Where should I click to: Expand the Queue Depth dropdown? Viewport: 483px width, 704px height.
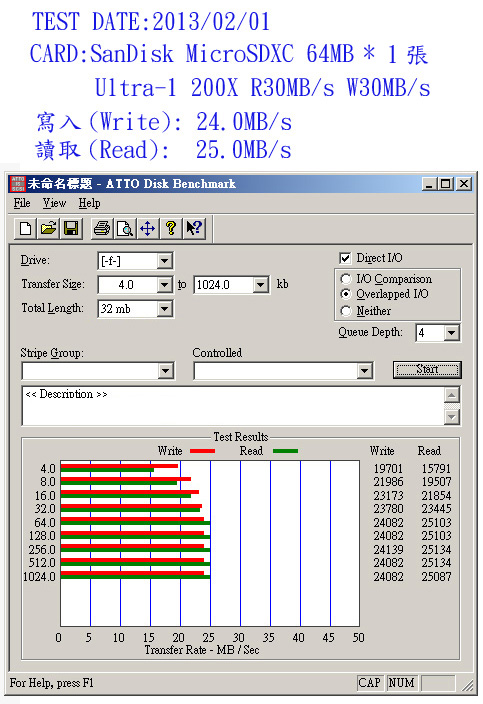click(452, 333)
